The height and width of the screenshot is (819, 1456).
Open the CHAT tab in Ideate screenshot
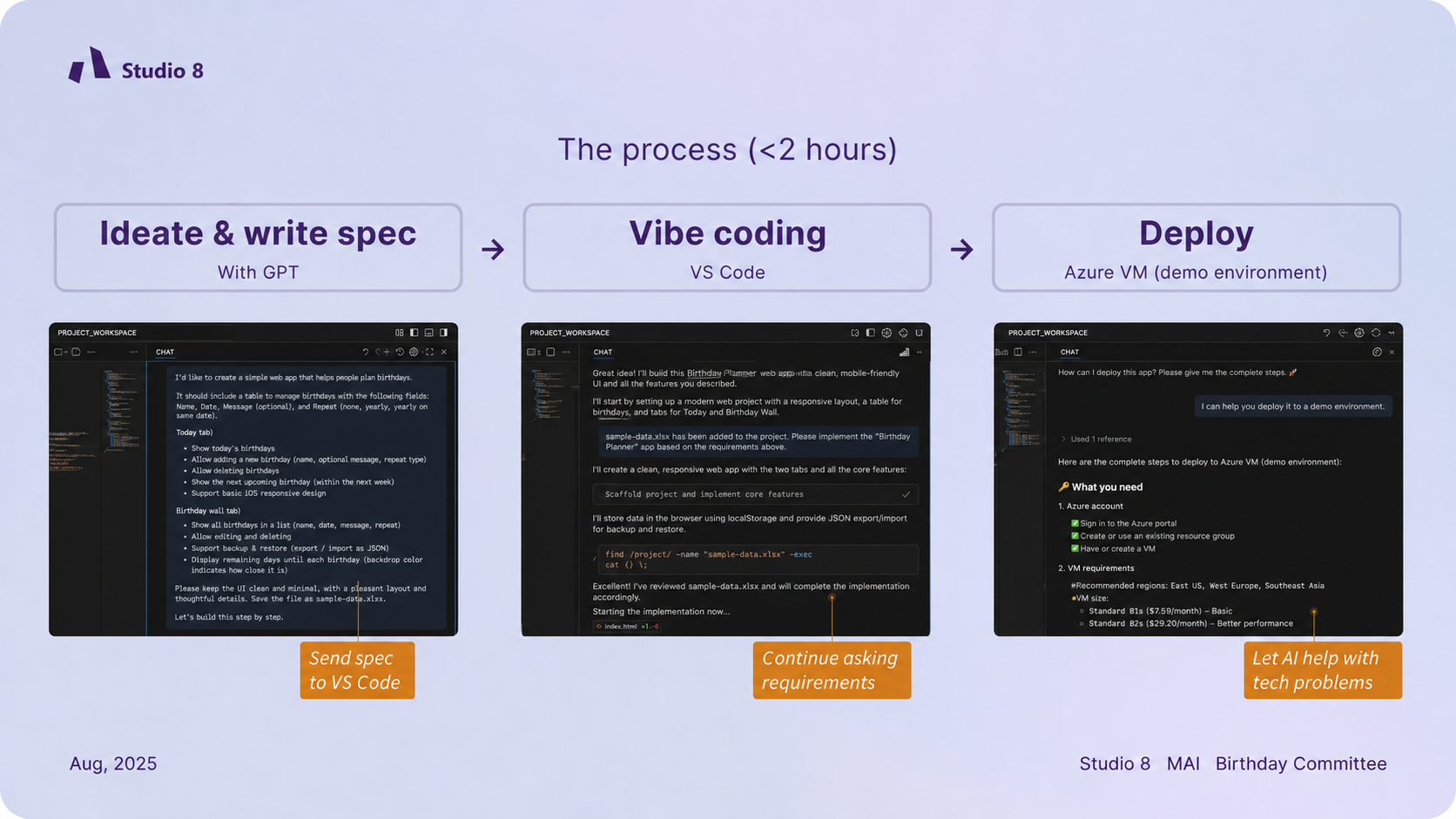click(165, 352)
